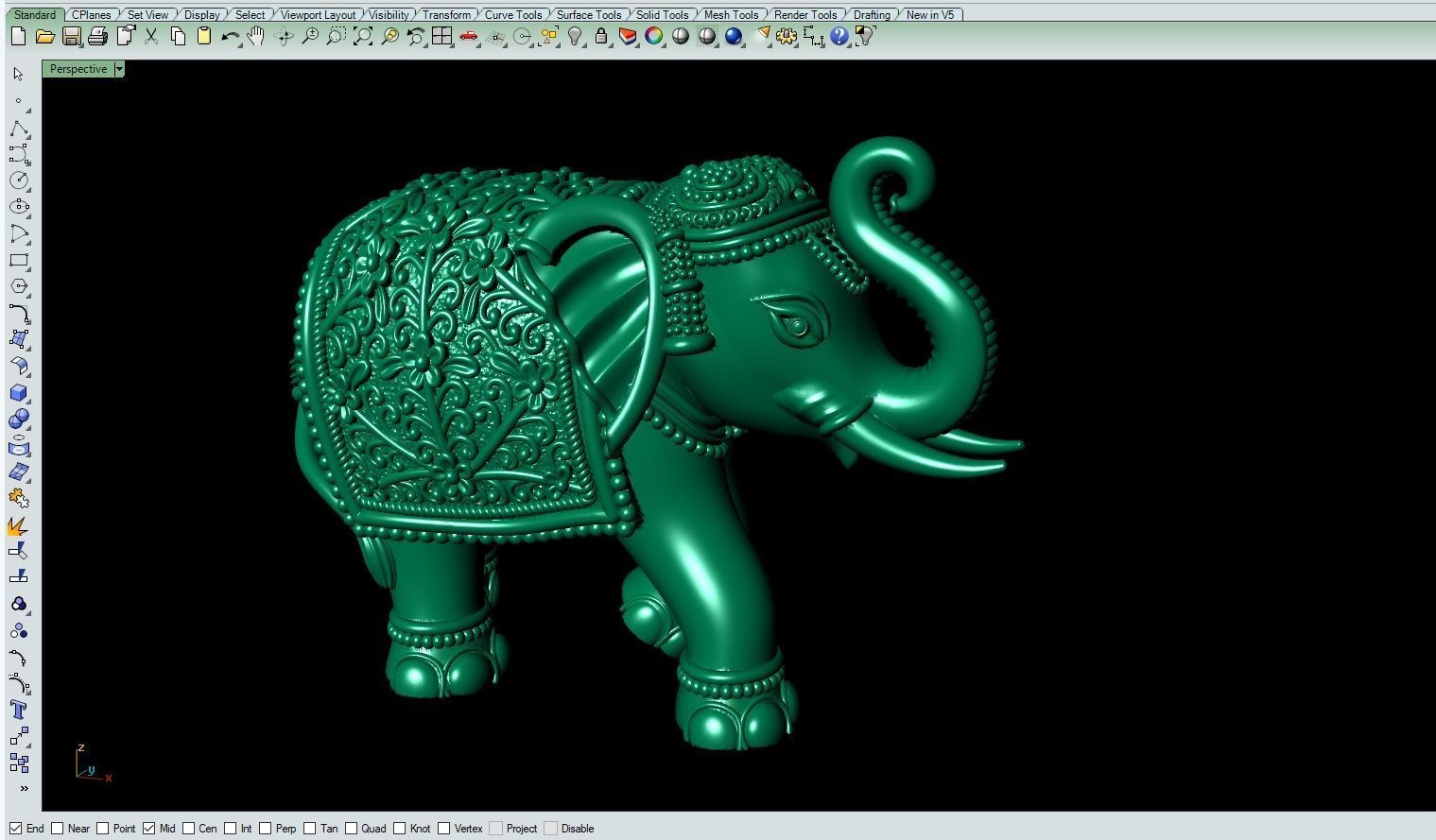
Task: Cut selection with the scissors icon
Action: (x=151, y=37)
